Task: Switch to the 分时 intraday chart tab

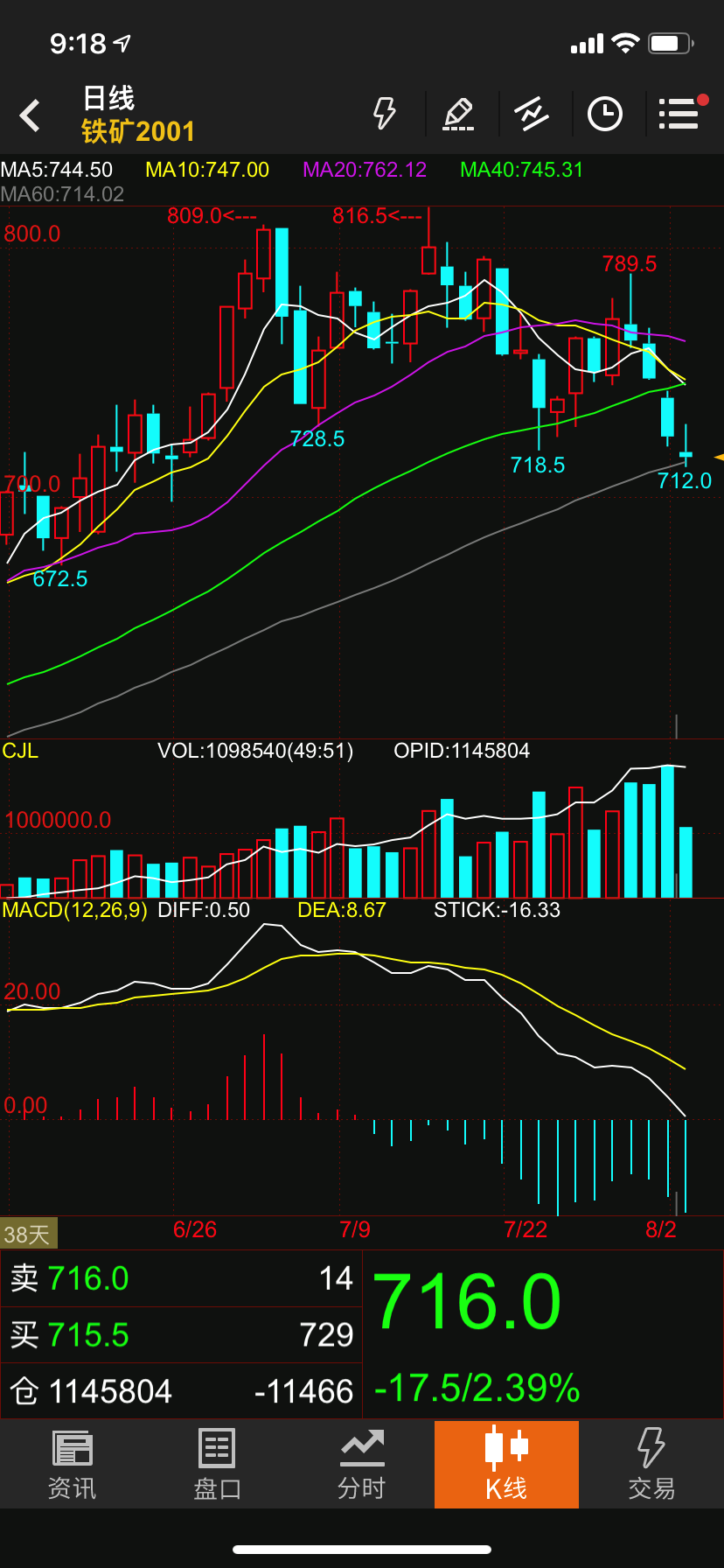Action: 362,1465
